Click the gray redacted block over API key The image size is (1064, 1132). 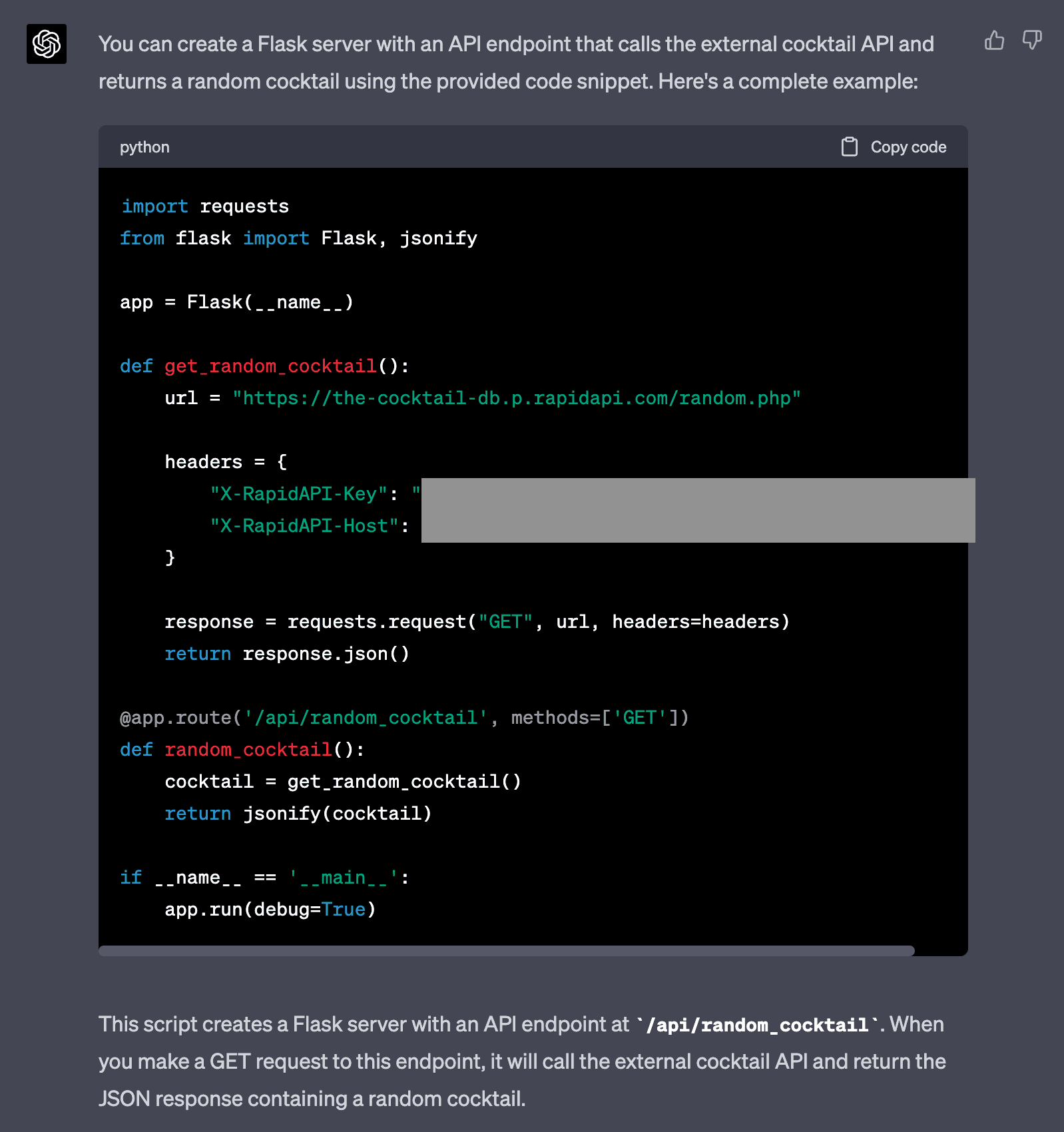coord(698,510)
